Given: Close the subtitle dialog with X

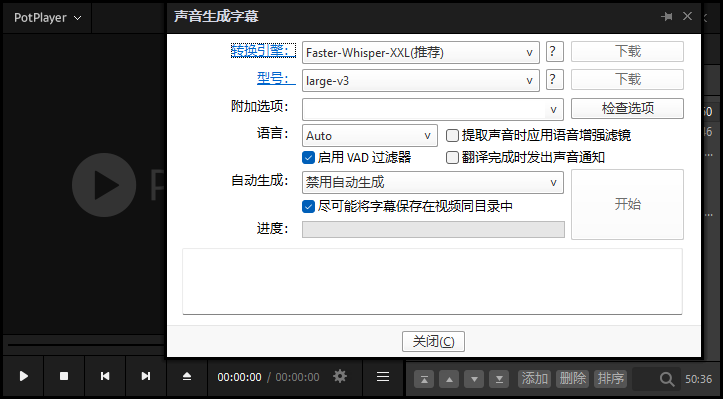Looking at the screenshot, I should click(687, 16).
